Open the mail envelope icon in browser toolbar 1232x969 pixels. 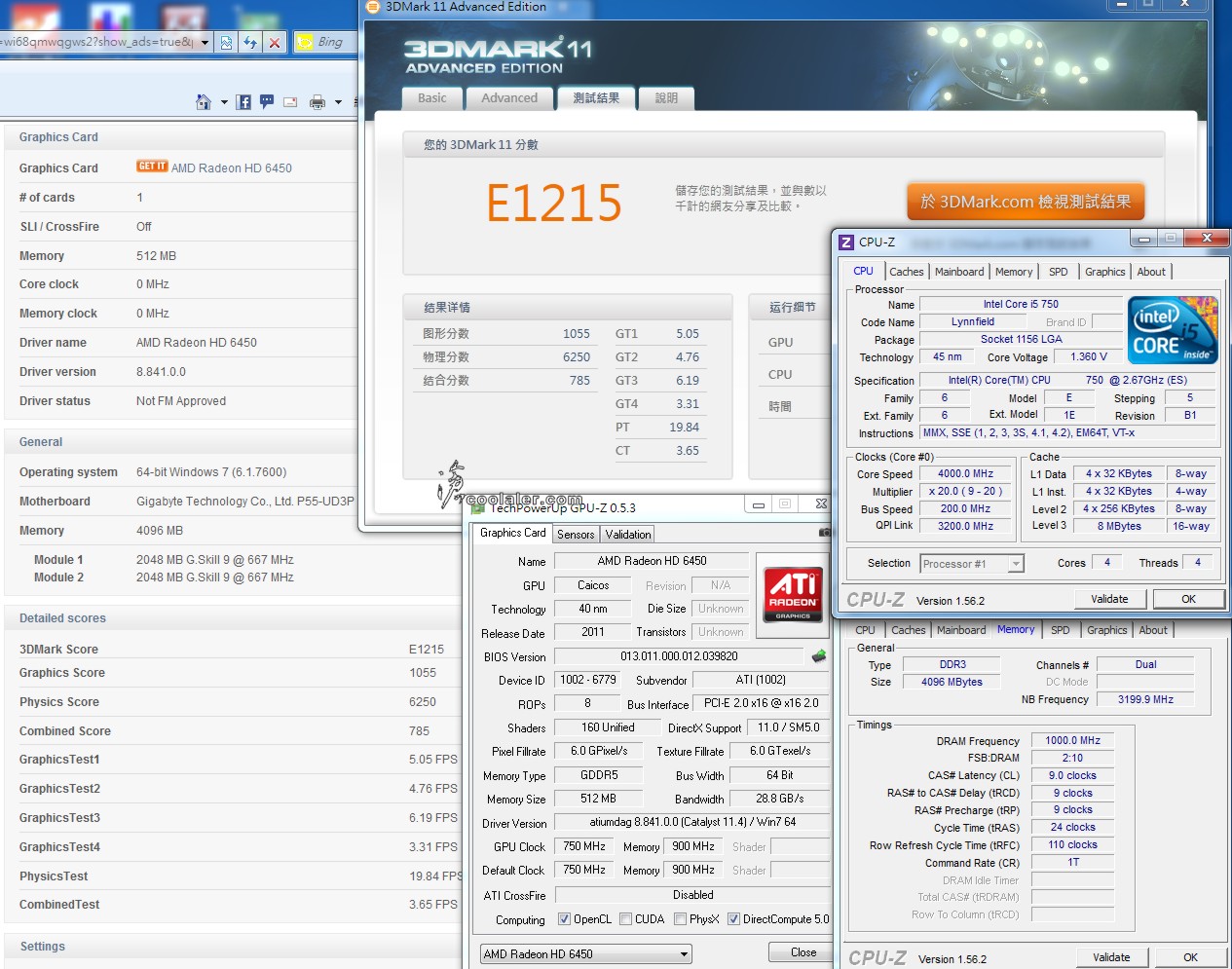290,101
